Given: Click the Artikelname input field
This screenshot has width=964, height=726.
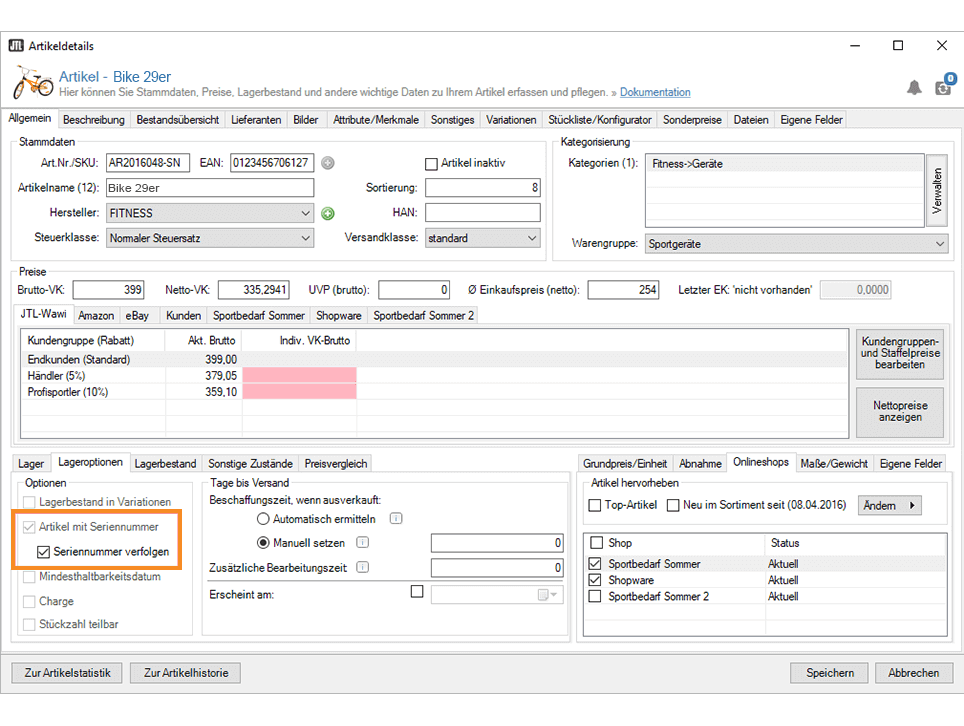Looking at the screenshot, I should [x=209, y=188].
